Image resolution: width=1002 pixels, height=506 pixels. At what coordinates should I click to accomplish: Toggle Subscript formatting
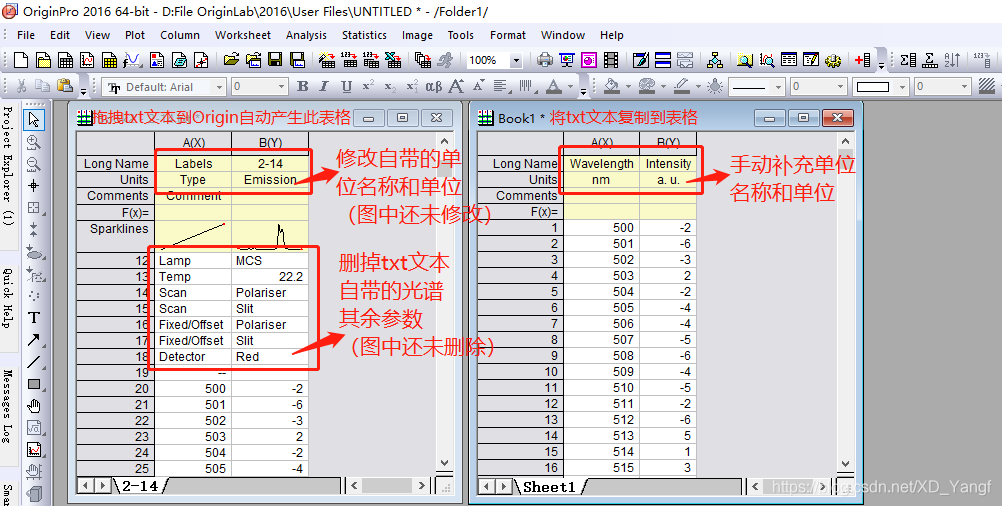[x=390, y=86]
